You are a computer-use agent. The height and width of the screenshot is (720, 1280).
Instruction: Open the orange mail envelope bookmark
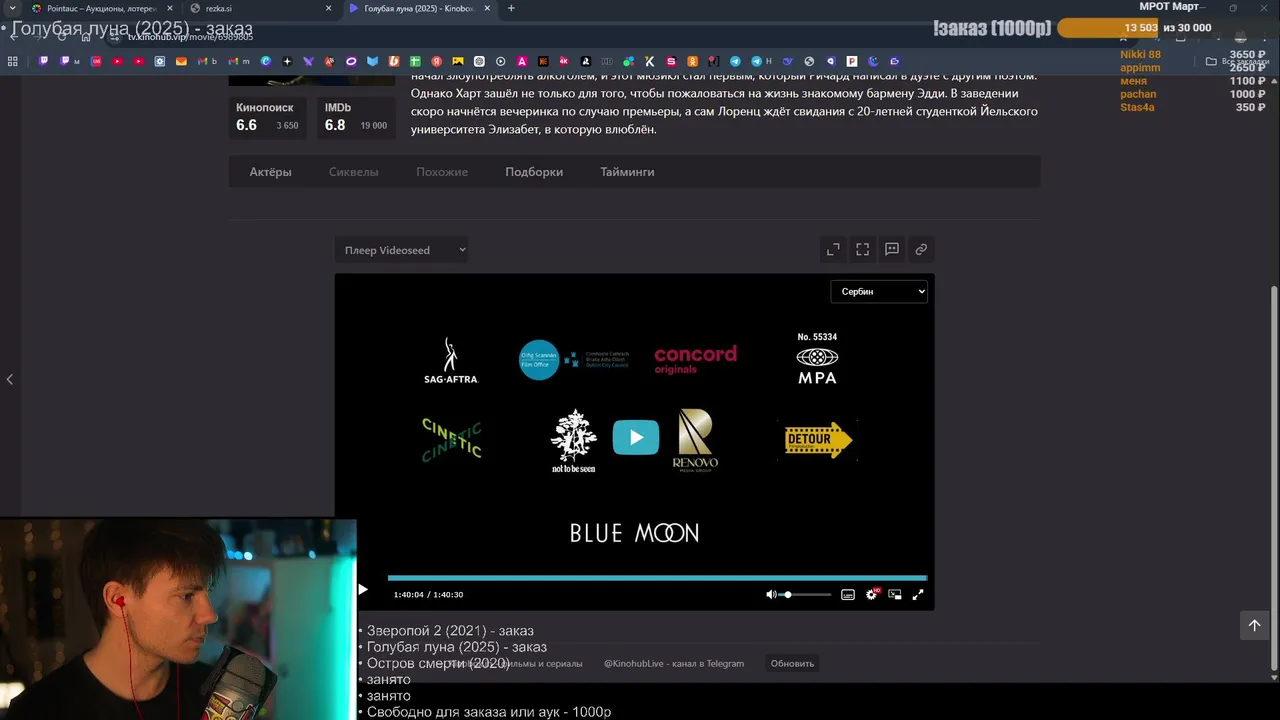tap(181, 61)
